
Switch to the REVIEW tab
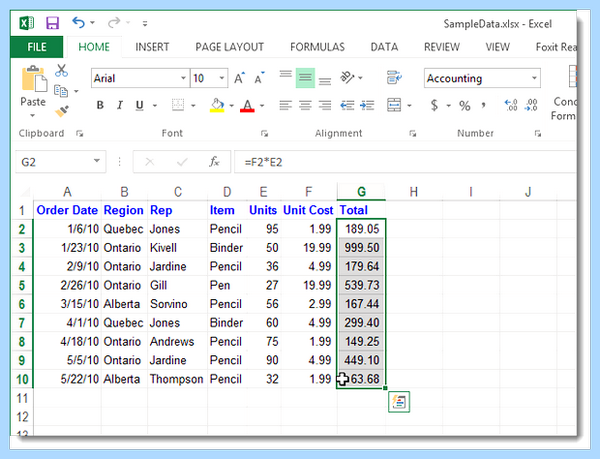coord(442,47)
